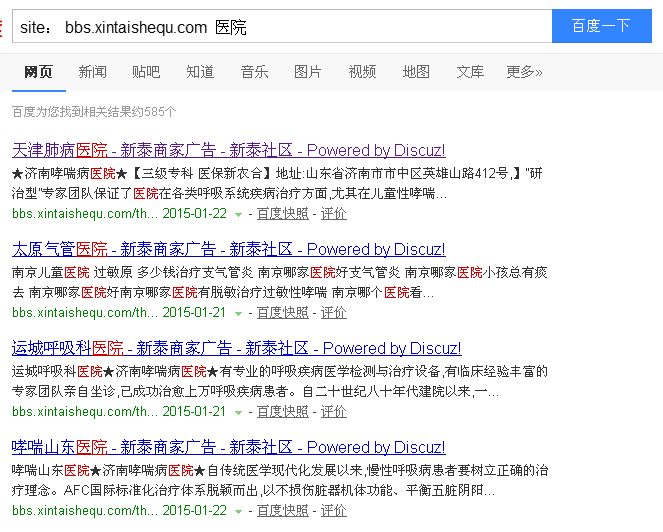The height and width of the screenshot is (532, 663).
Task: Switch to the 新闻 tab
Action: [92, 72]
